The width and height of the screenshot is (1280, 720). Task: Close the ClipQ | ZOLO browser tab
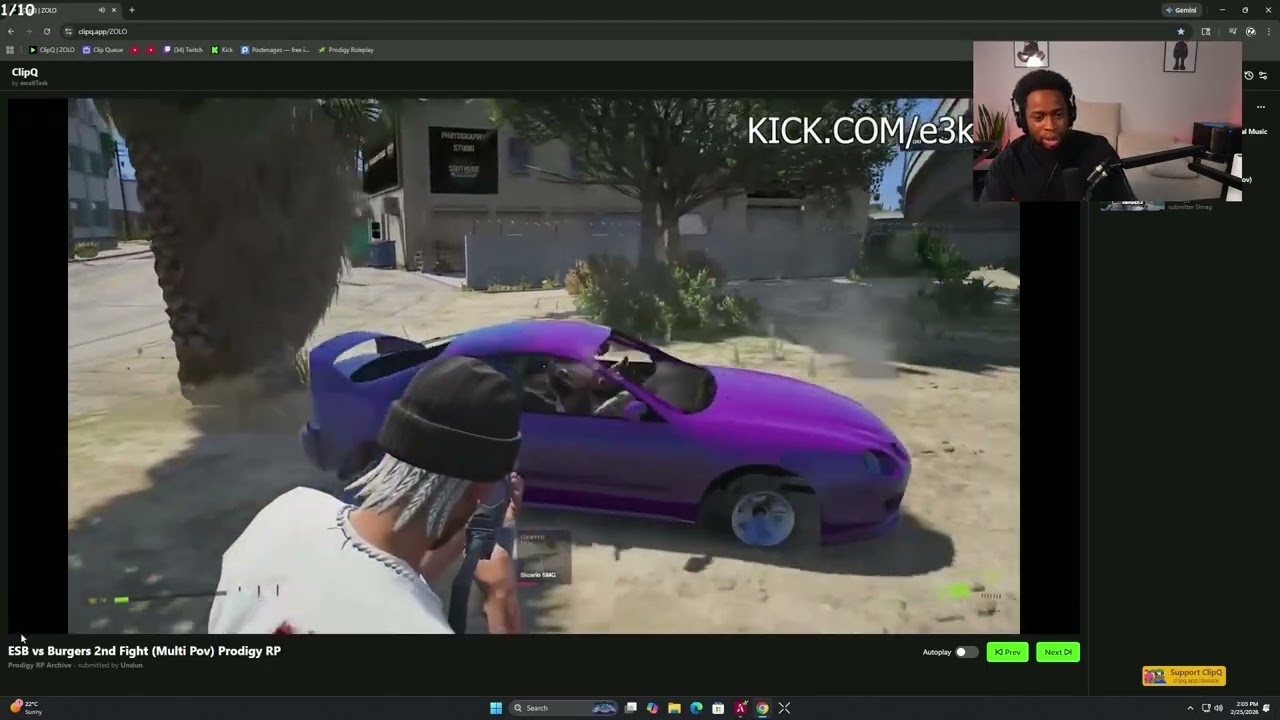114,10
